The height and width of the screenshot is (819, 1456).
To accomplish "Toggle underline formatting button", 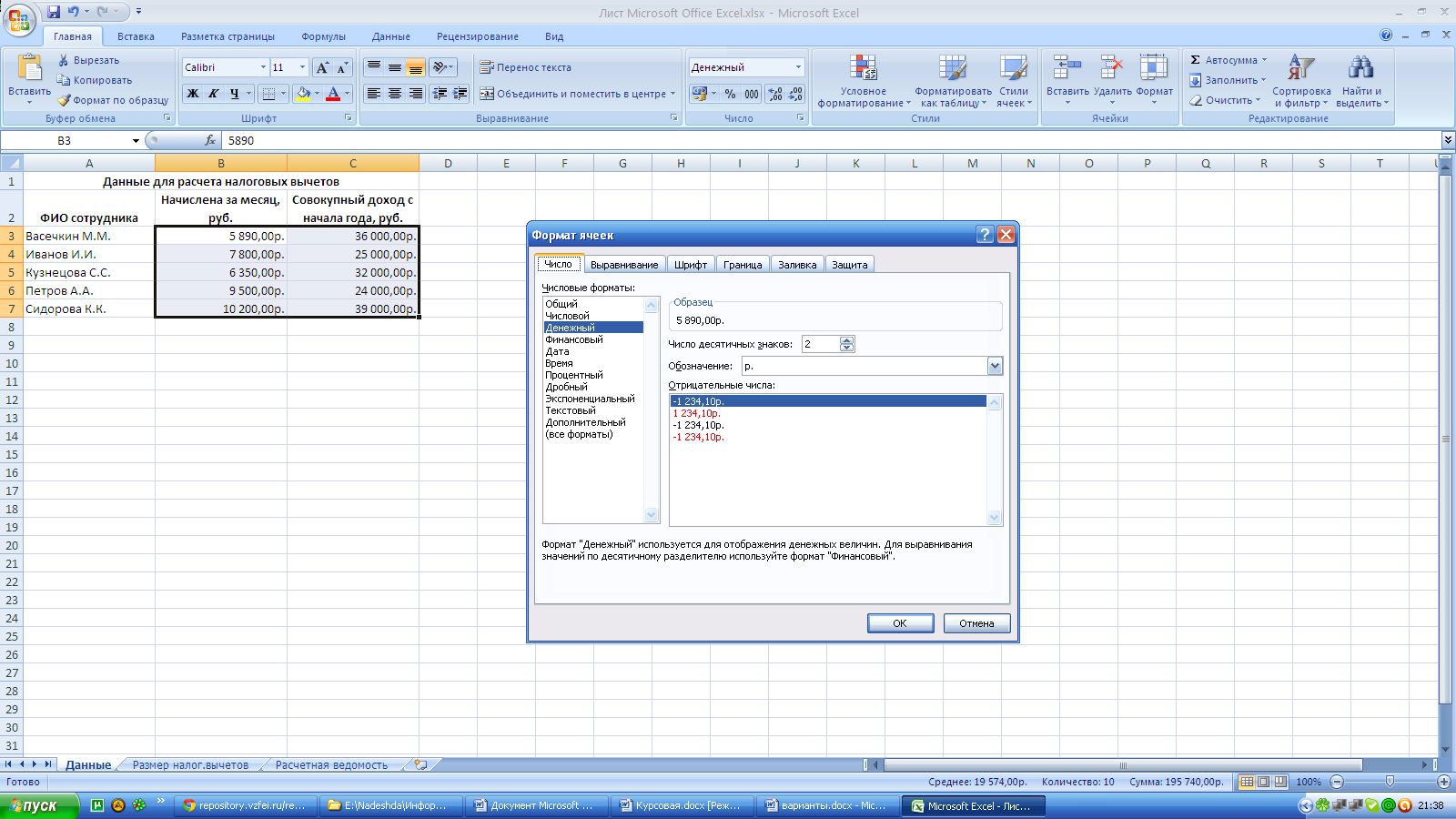I will 235,94.
